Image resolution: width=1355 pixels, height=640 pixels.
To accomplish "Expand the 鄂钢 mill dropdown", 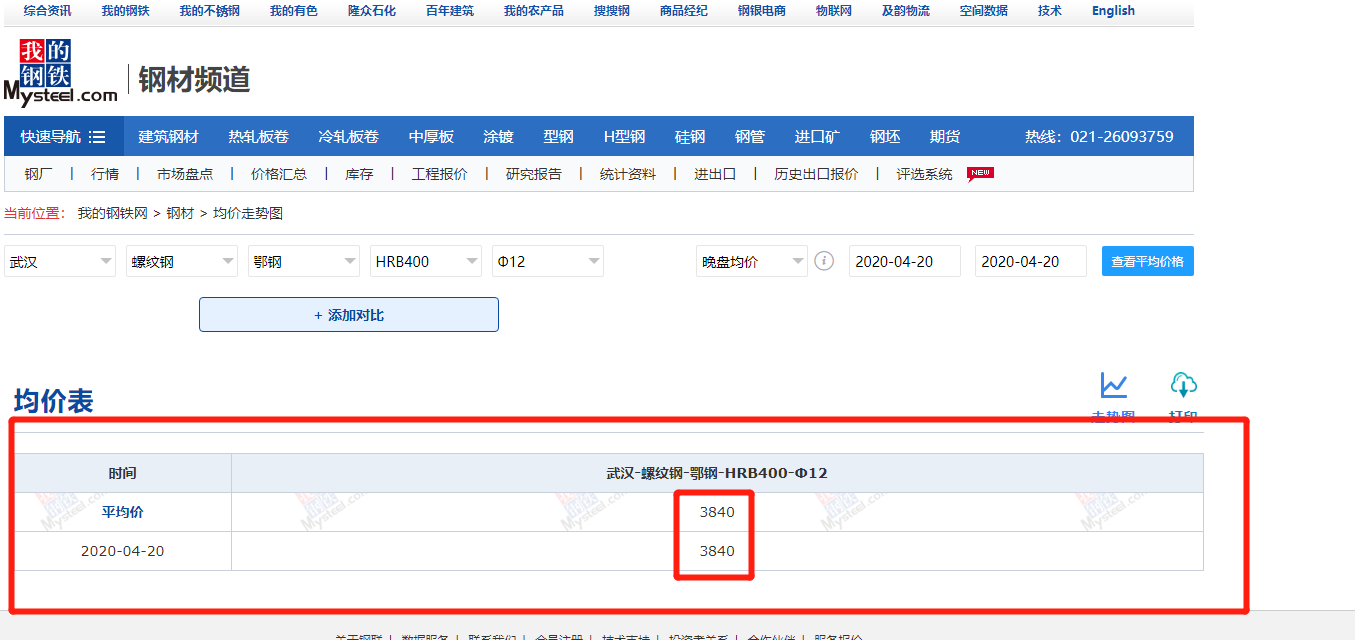I will [304, 261].
